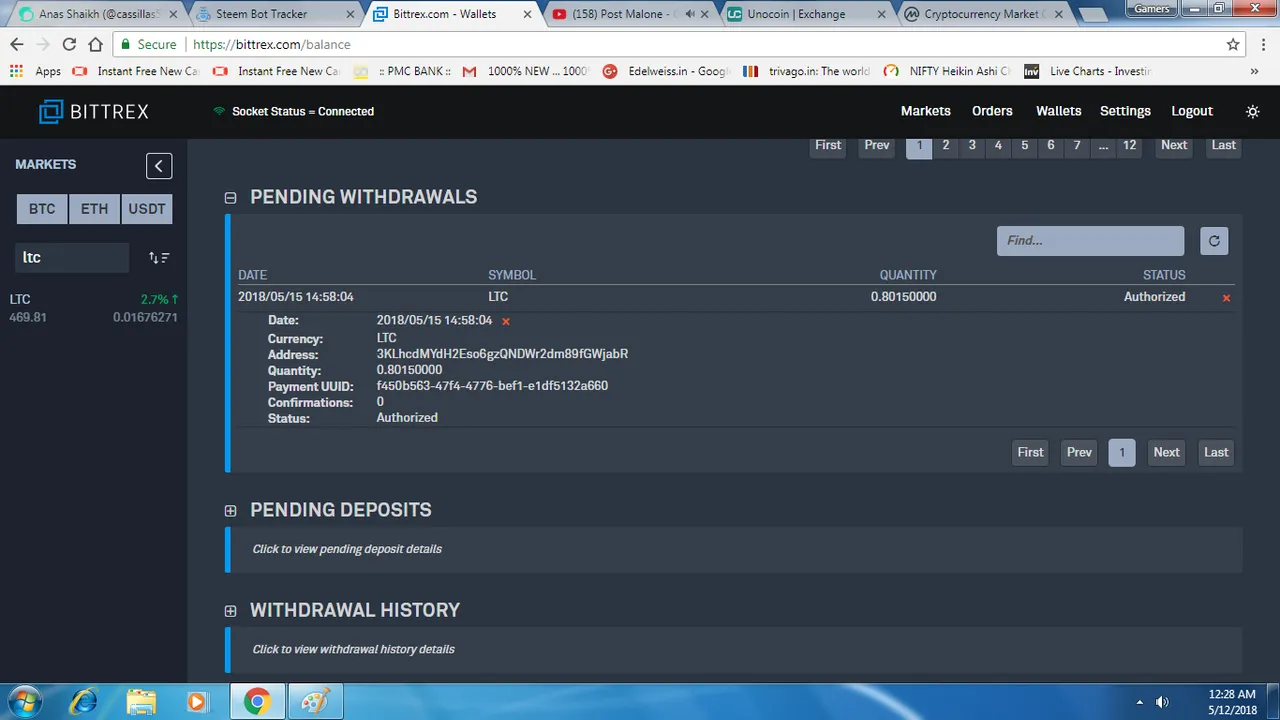This screenshot has height=720, width=1280.
Task: Open the Apps bookmarks shortcut
Action: (35, 71)
